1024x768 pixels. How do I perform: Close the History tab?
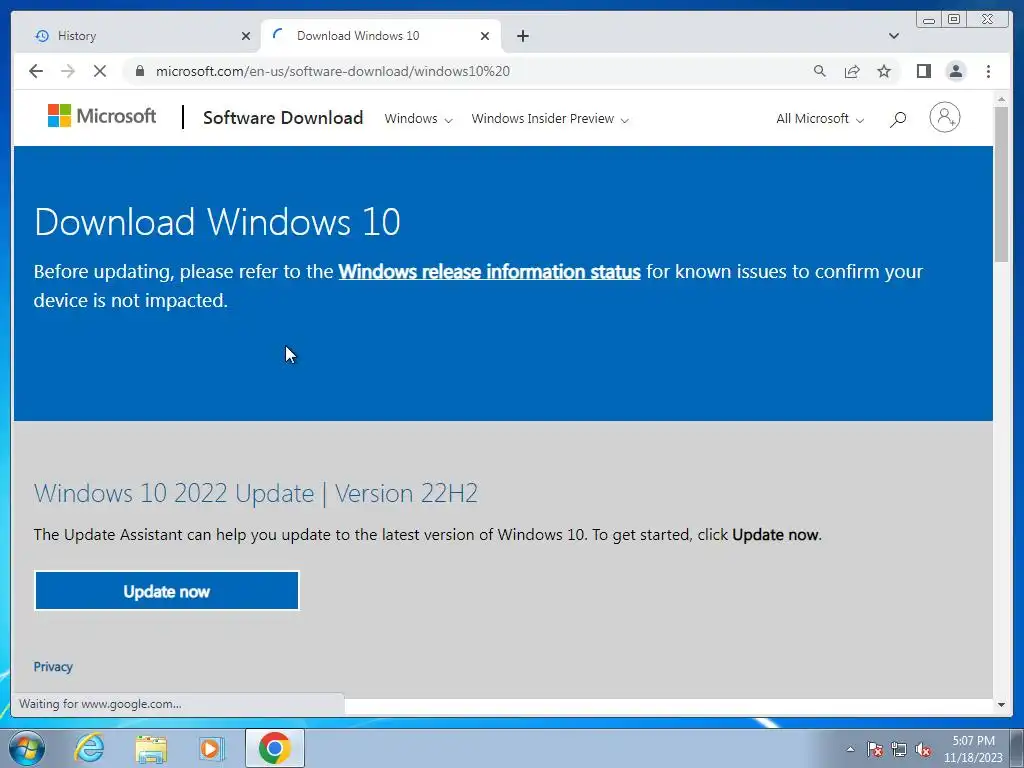246,36
